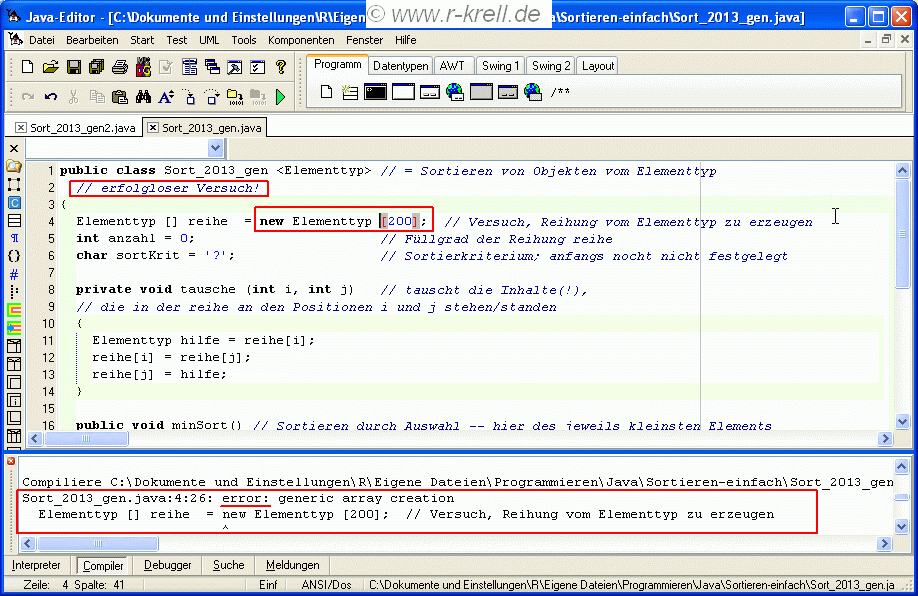918x596 pixels.
Task: Click the yellow question mark help icon
Action: pos(281,67)
